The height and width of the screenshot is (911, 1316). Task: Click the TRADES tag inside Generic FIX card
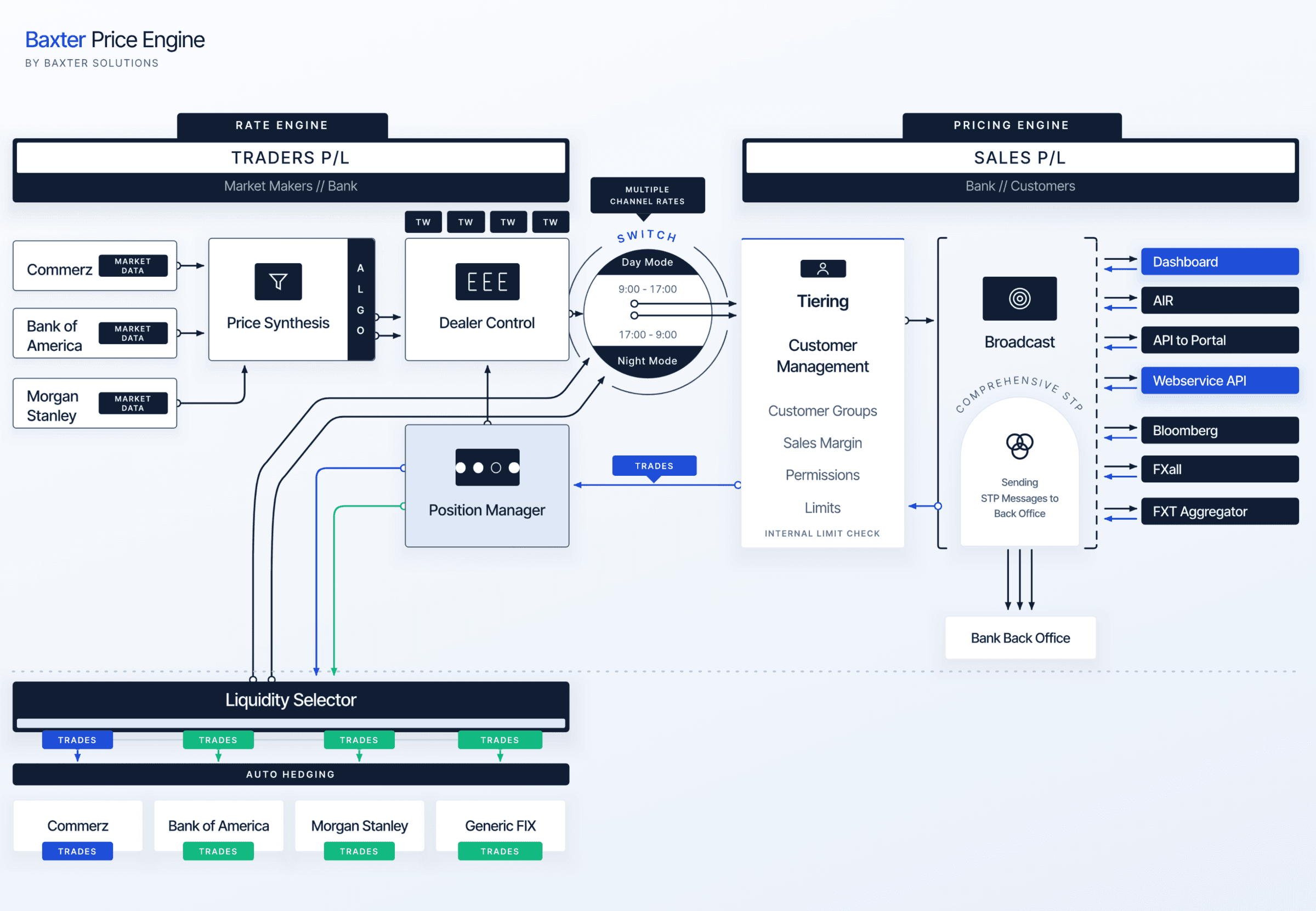click(500, 851)
